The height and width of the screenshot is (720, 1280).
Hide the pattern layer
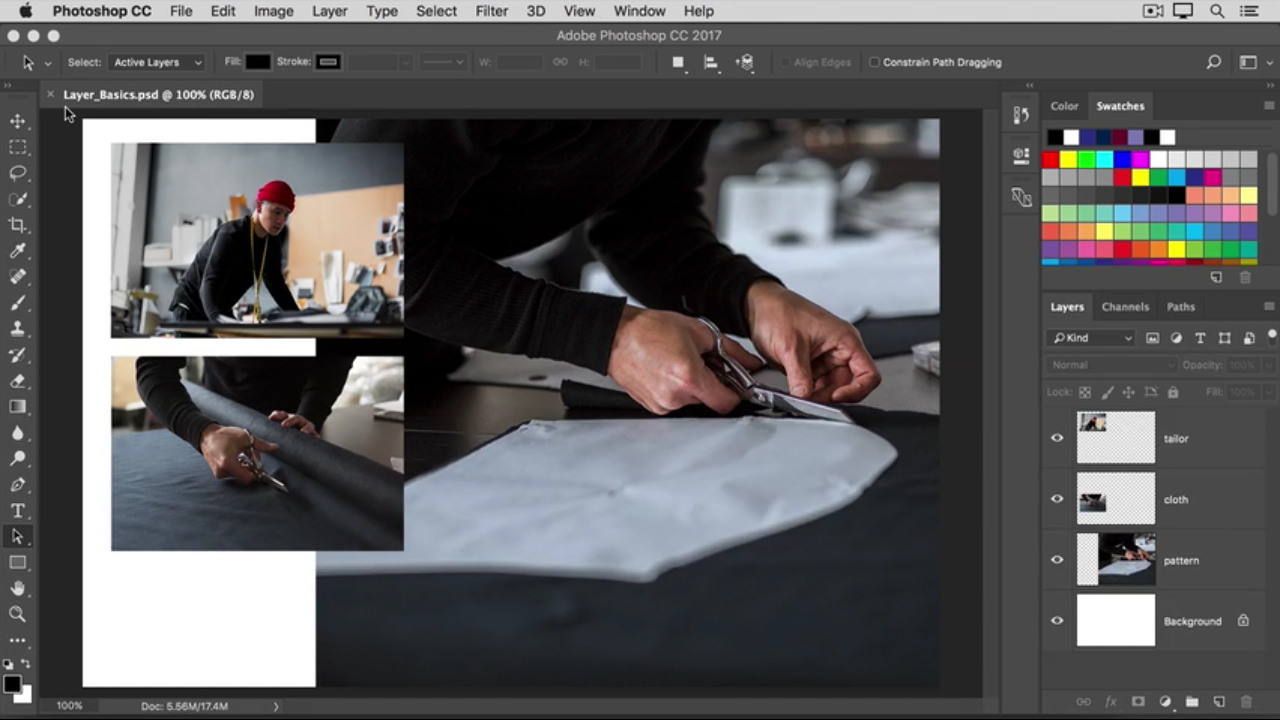click(x=1057, y=560)
